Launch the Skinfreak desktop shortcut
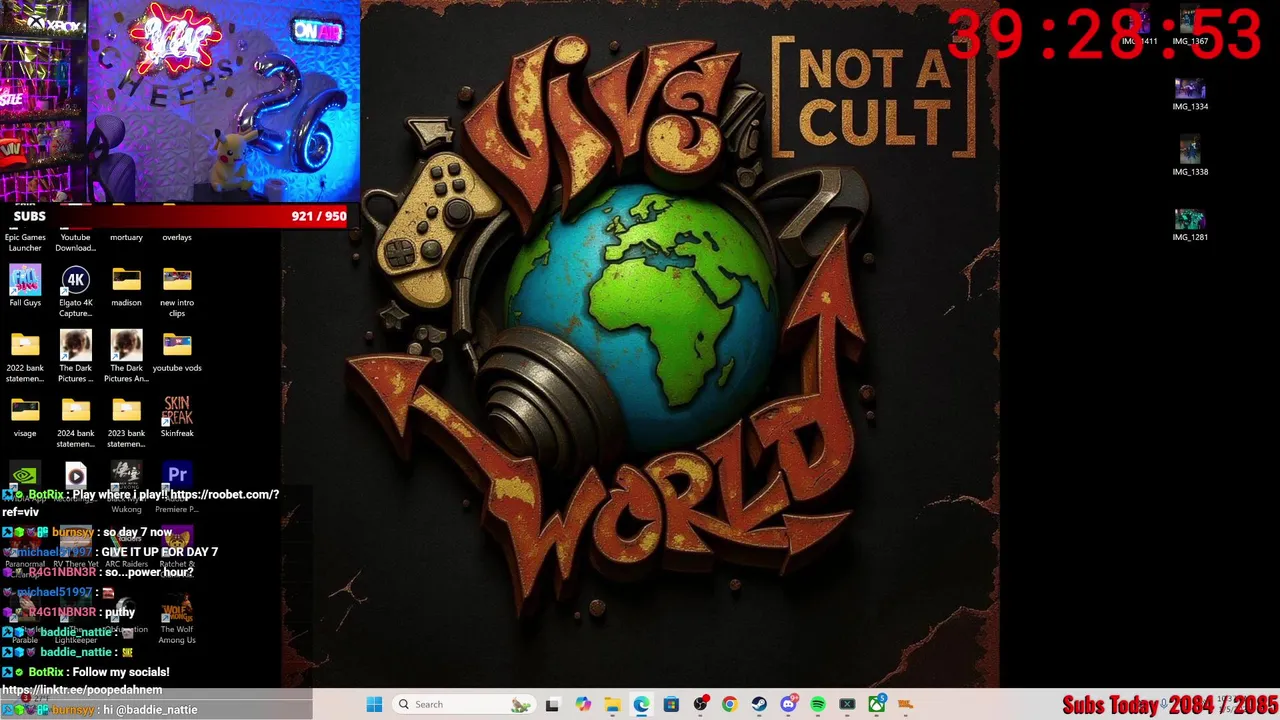Image resolution: width=1280 pixels, height=720 pixels. [x=177, y=417]
